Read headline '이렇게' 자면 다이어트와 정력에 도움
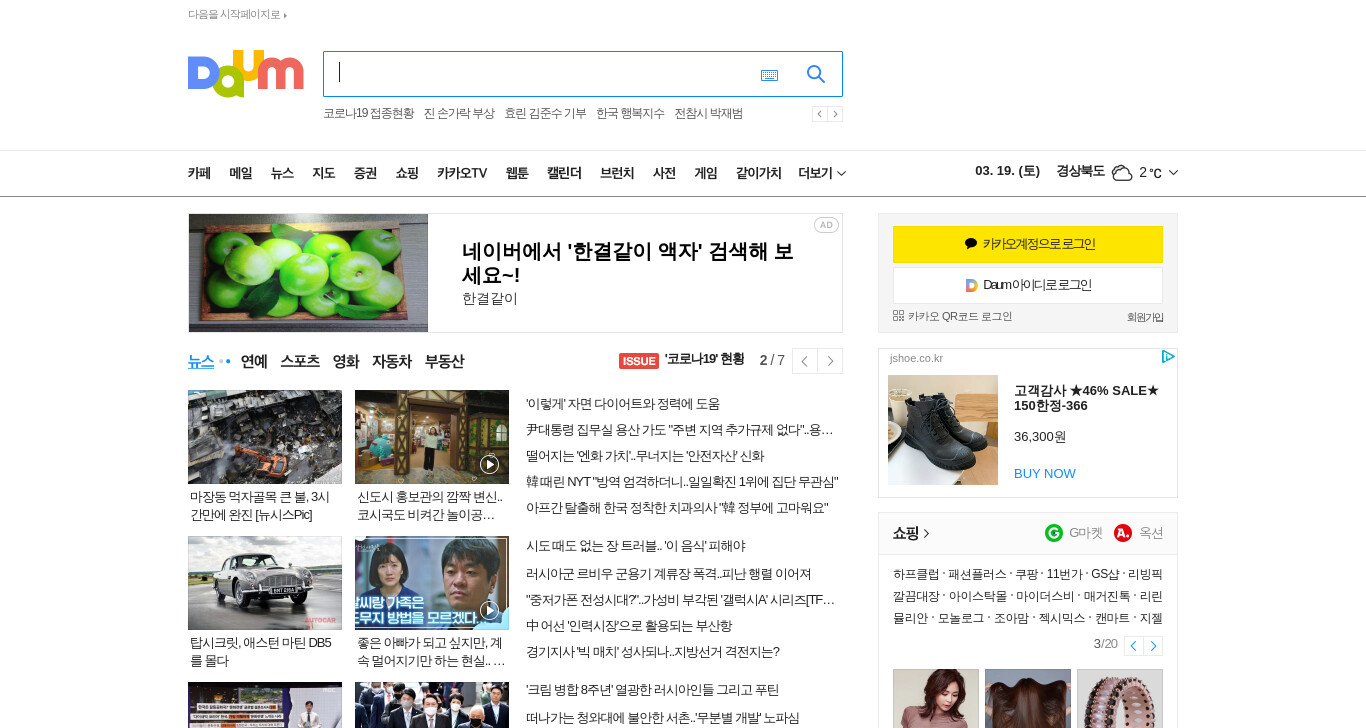Image resolution: width=1366 pixels, height=728 pixels. click(623, 404)
